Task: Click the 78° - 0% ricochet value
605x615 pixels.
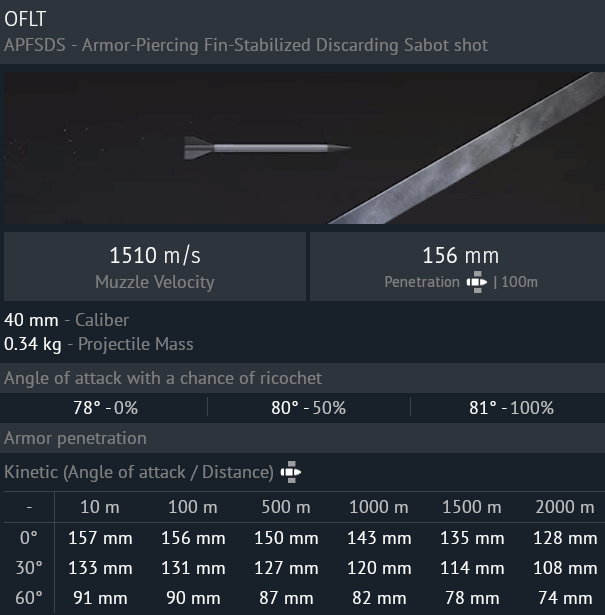Action: [x=105, y=408]
